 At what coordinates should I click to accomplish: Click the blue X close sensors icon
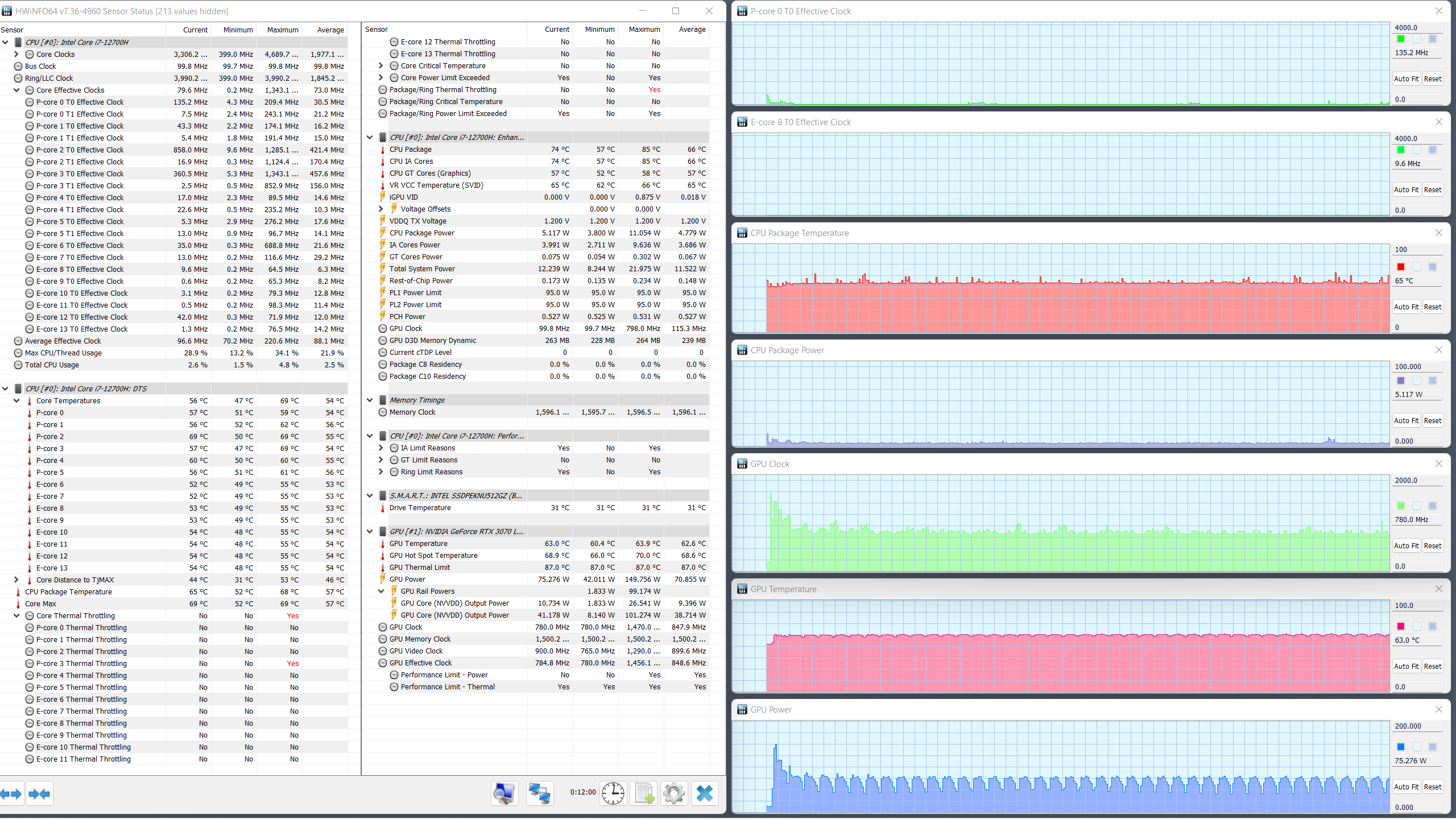pyautogui.click(x=704, y=793)
